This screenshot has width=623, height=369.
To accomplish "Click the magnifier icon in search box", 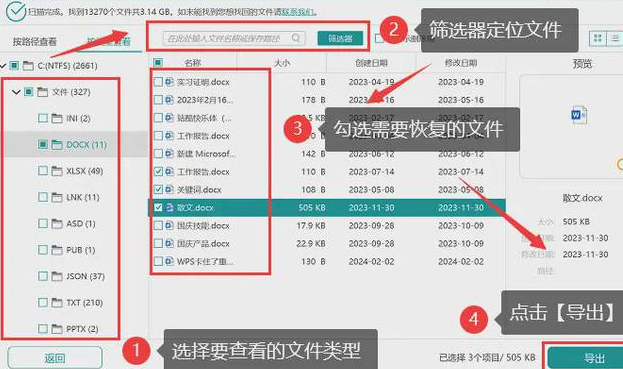I will (296, 38).
